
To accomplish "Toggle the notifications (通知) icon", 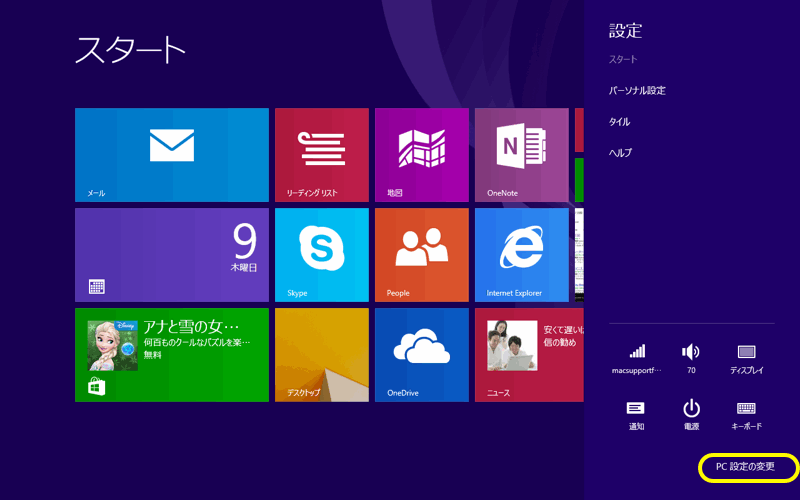I will (637, 413).
